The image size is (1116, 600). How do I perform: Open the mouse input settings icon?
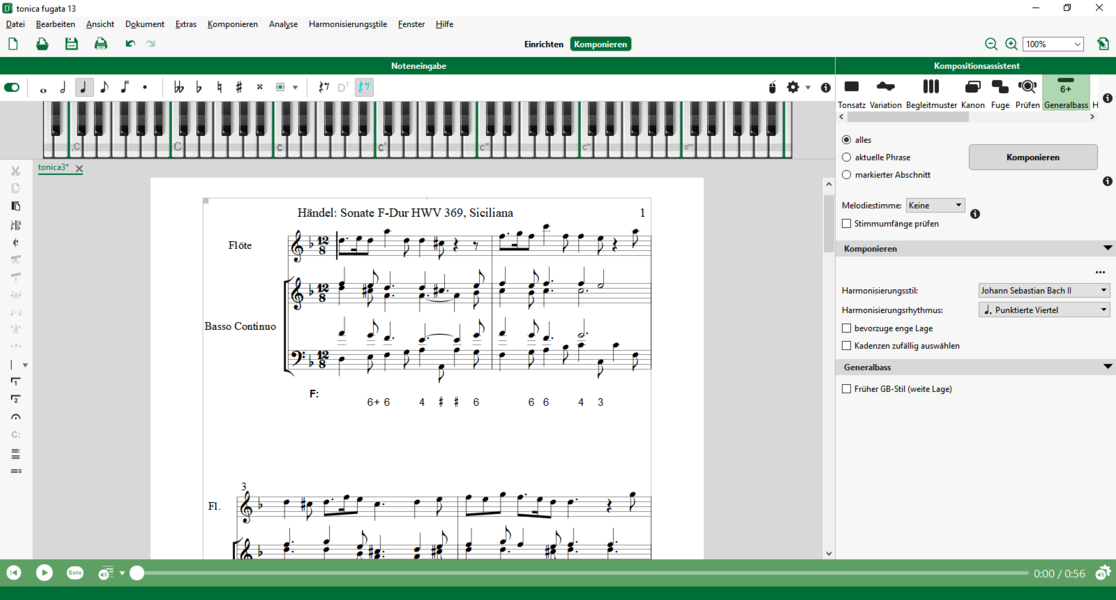772,88
